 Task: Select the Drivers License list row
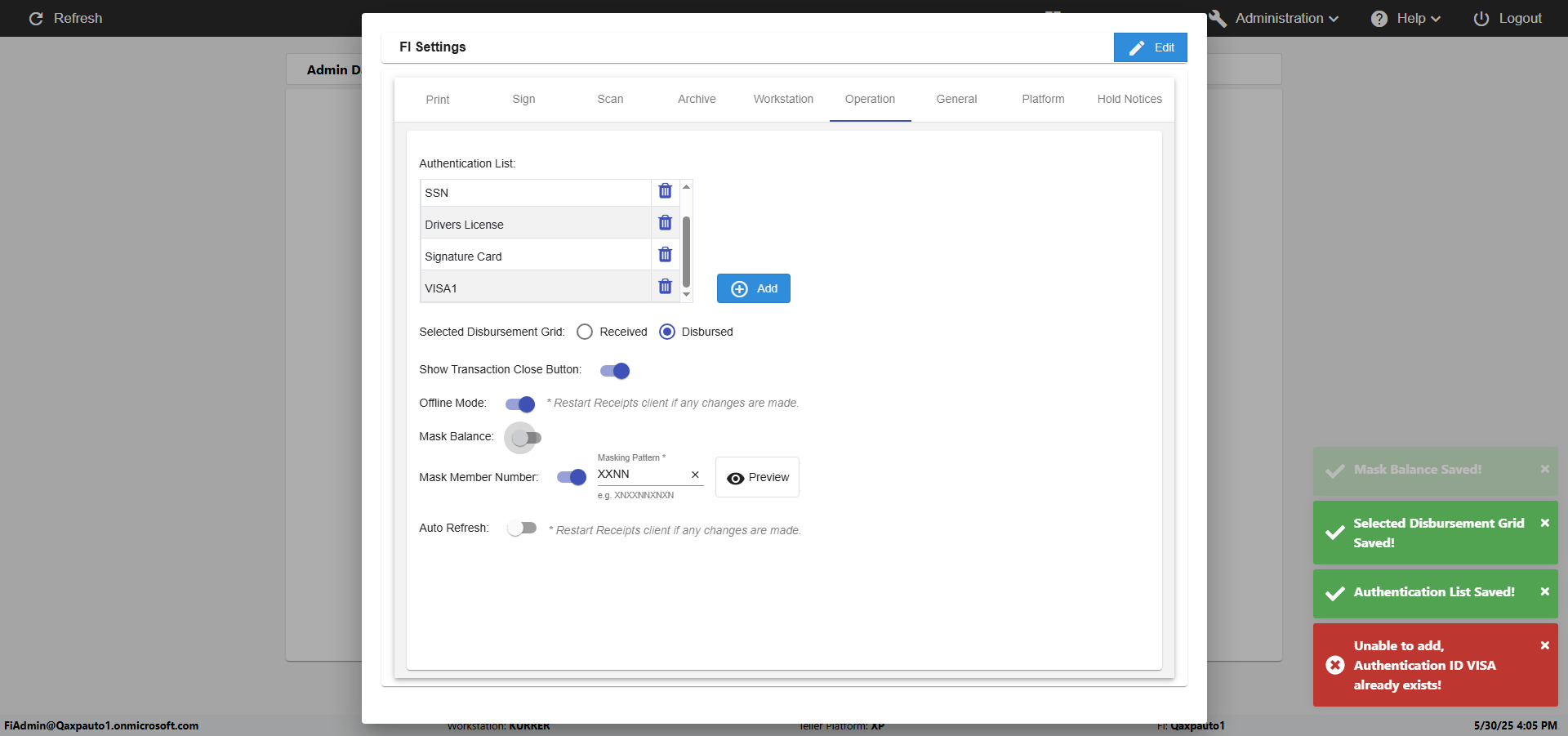[x=536, y=223]
